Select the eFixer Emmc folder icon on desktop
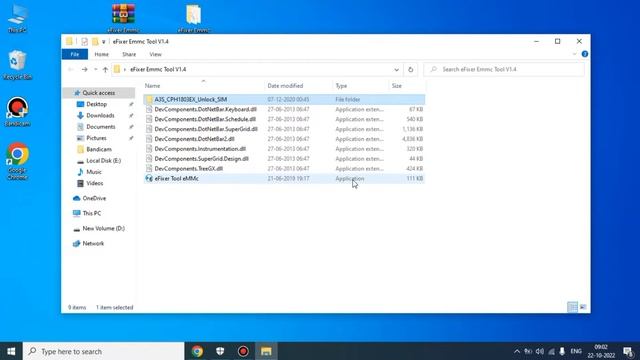 [194, 18]
